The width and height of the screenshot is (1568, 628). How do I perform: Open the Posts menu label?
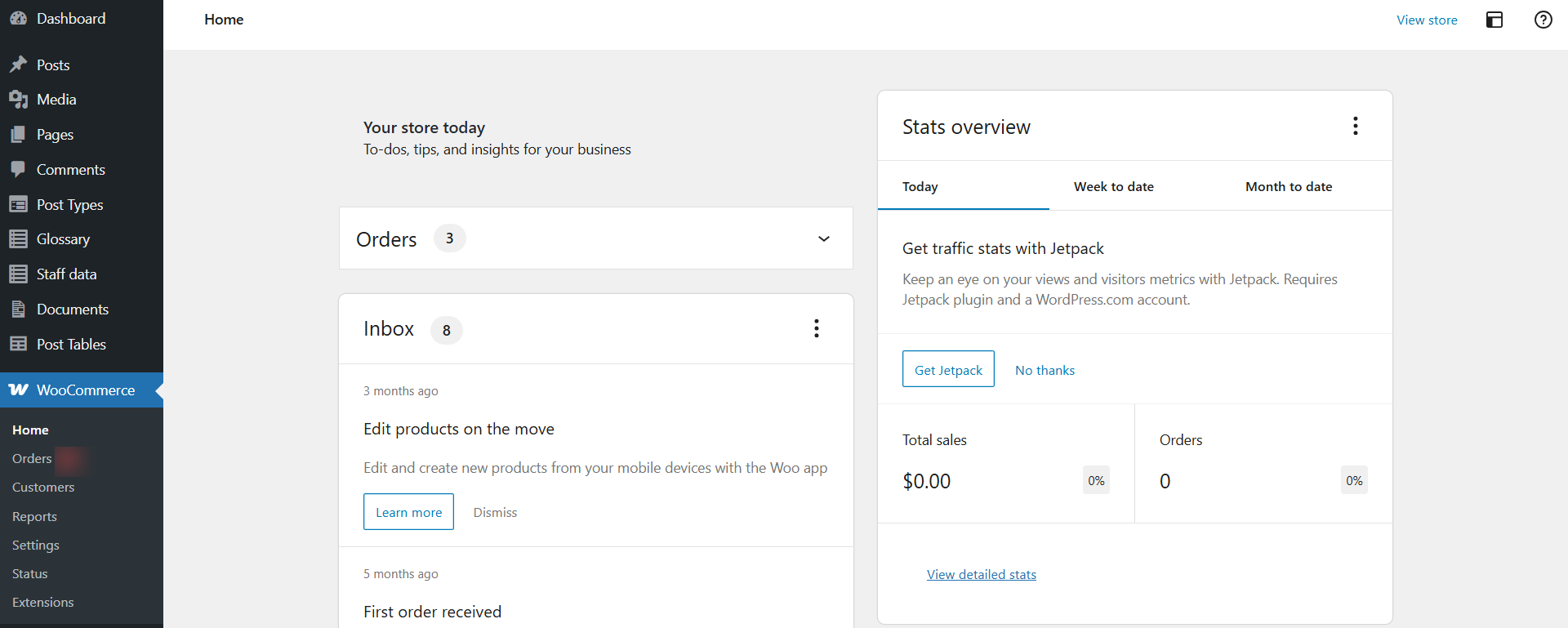[53, 65]
